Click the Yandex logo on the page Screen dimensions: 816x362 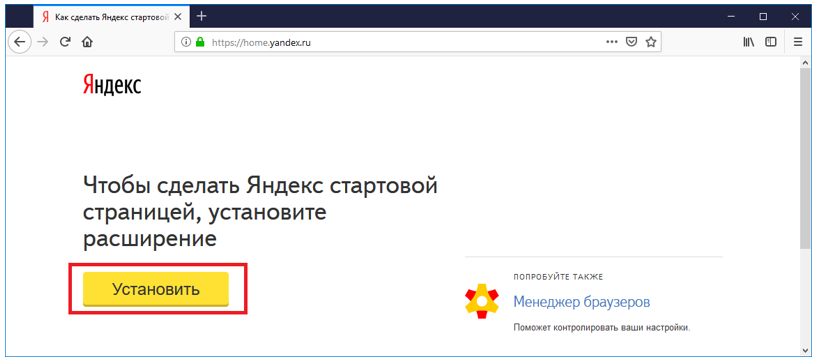(x=112, y=84)
